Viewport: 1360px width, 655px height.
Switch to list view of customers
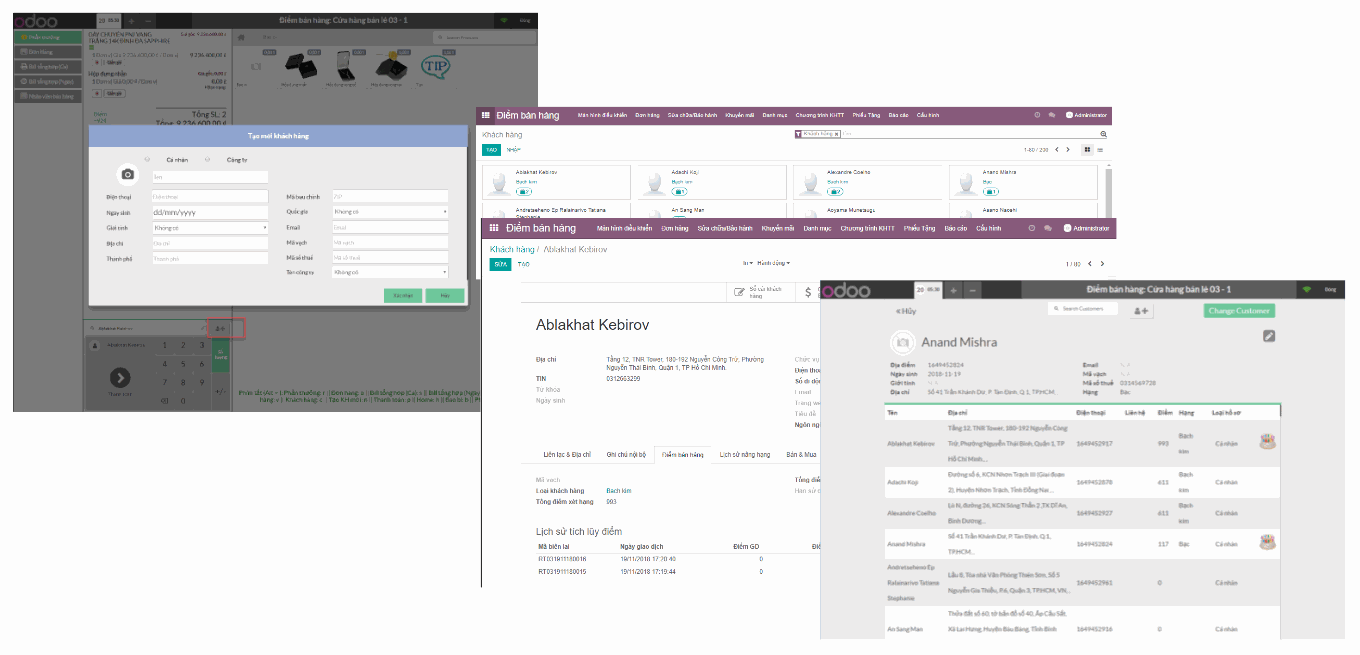(x=1100, y=149)
